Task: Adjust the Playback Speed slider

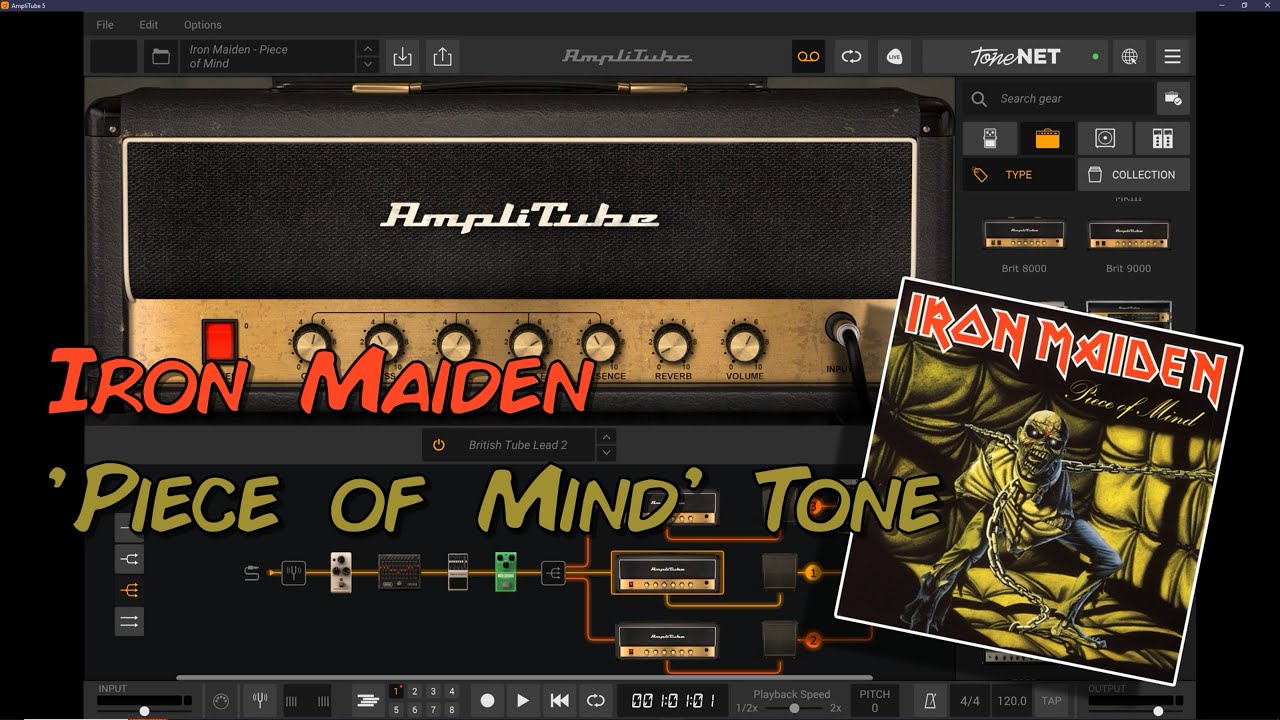Action: [793, 708]
